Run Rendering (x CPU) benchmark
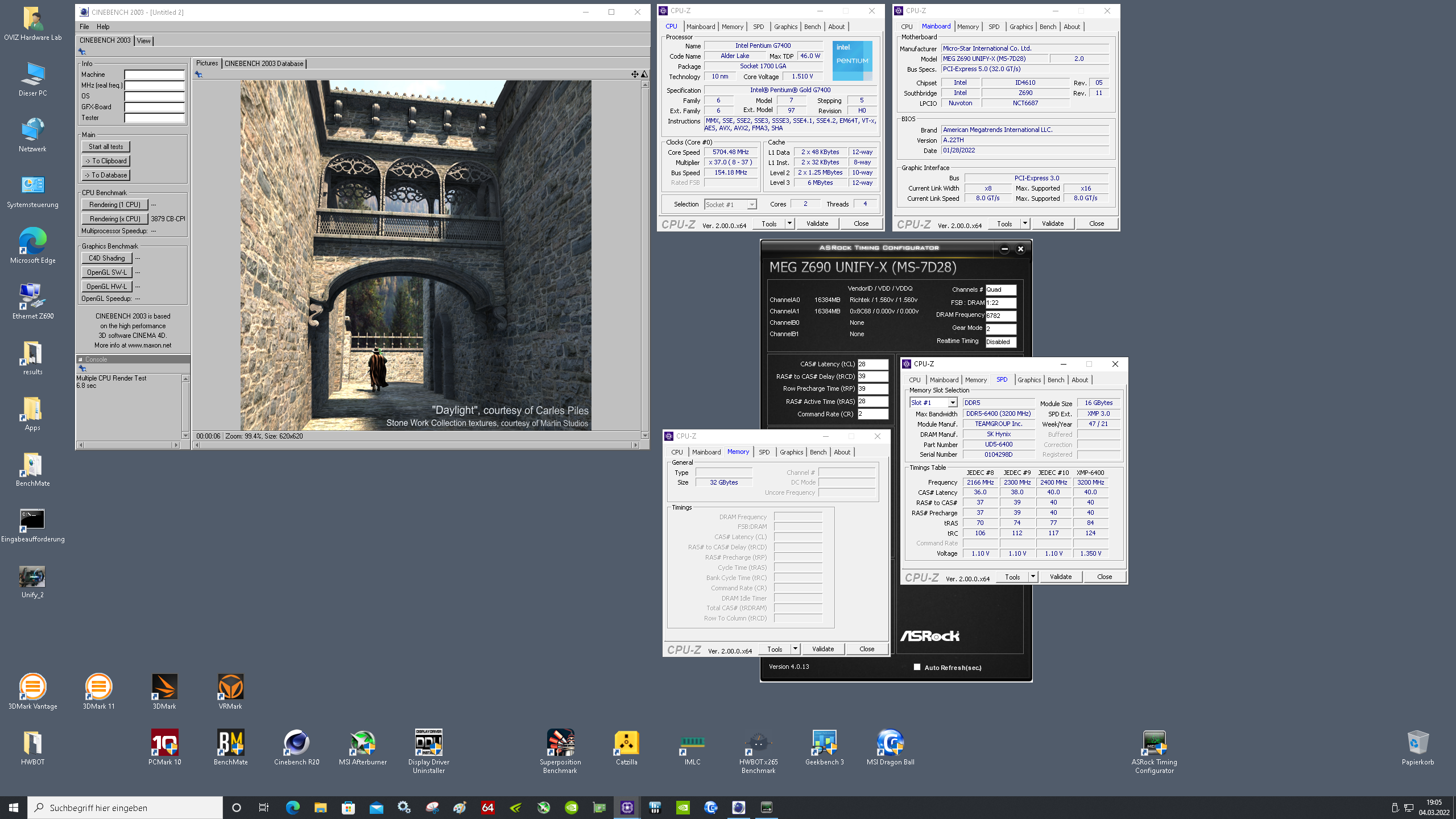This screenshot has height=819, width=1456. [x=115, y=219]
